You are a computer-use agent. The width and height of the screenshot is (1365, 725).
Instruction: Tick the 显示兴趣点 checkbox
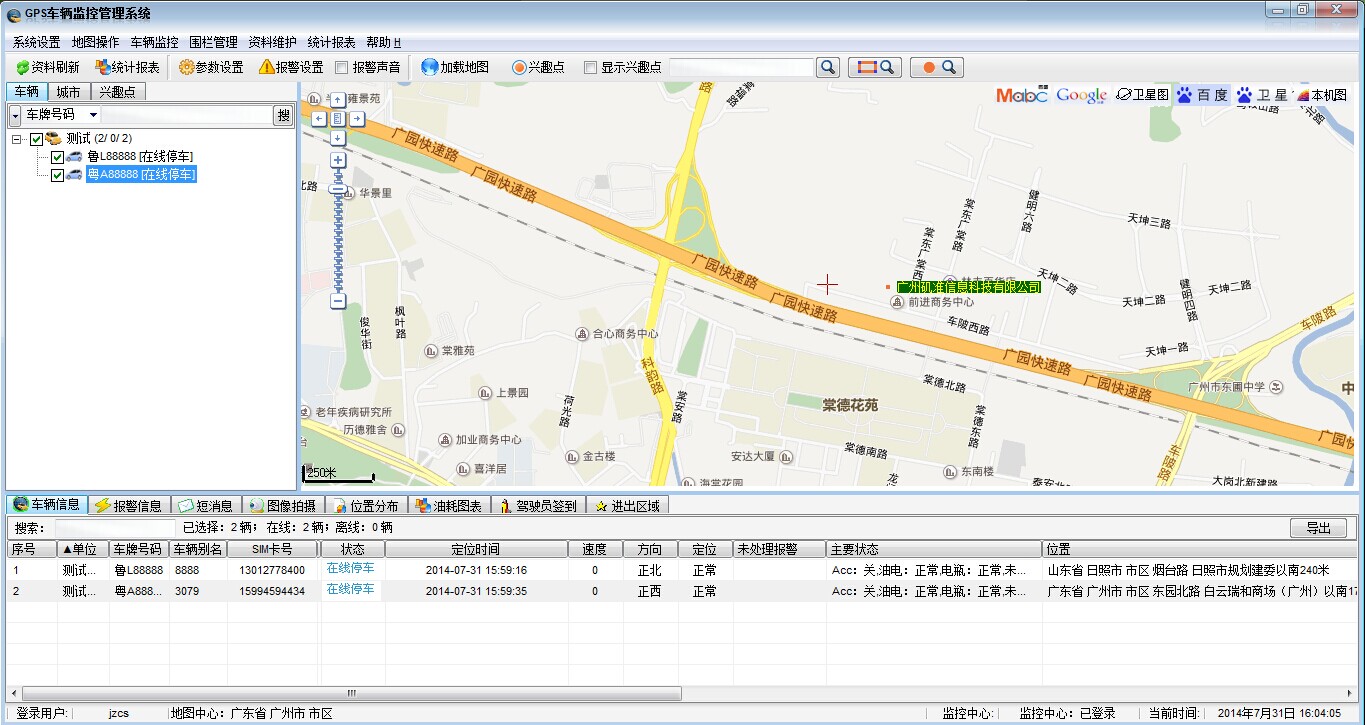[591, 68]
